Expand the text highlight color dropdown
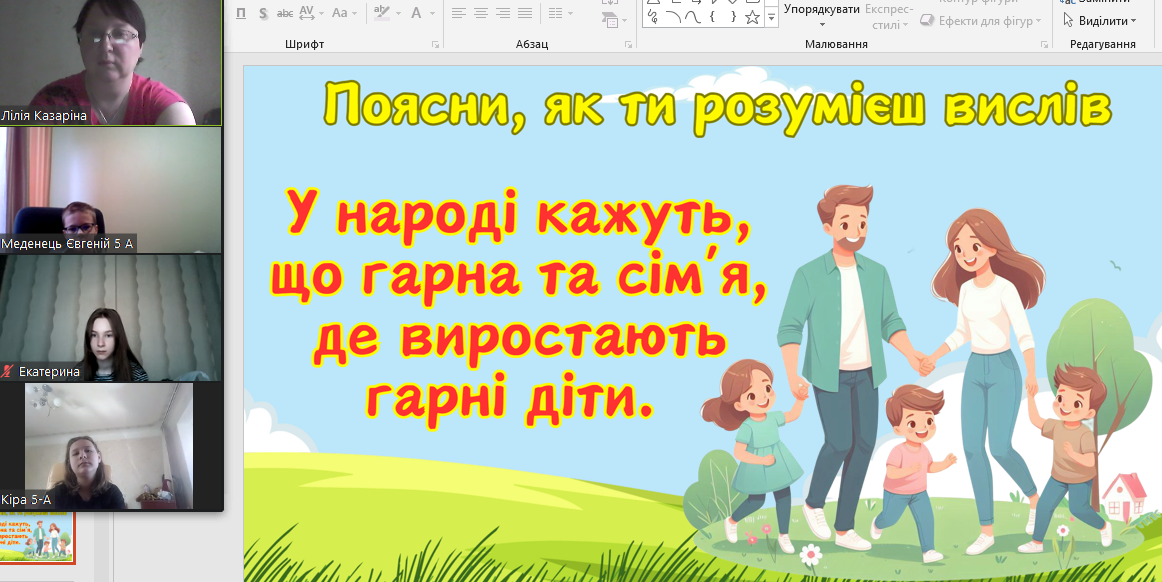 point(399,13)
